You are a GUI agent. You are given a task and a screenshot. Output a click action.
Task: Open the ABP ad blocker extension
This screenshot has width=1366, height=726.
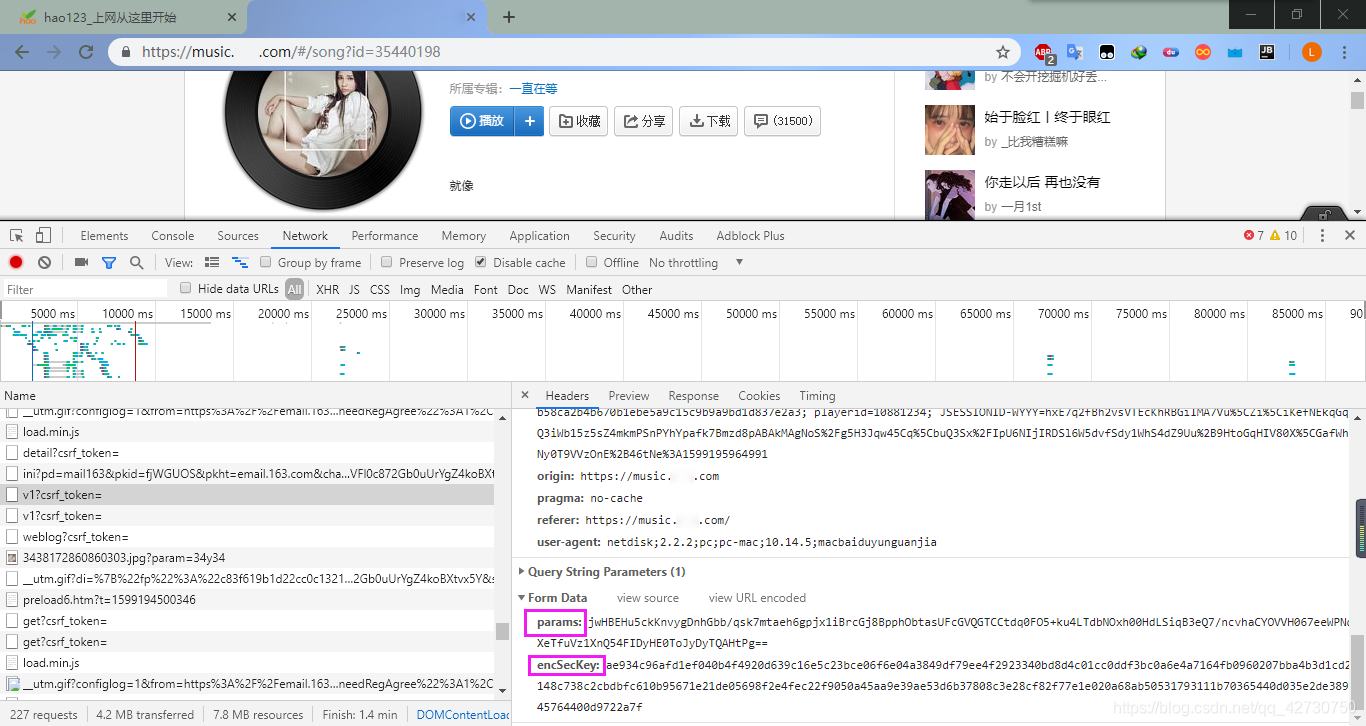[1044, 52]
